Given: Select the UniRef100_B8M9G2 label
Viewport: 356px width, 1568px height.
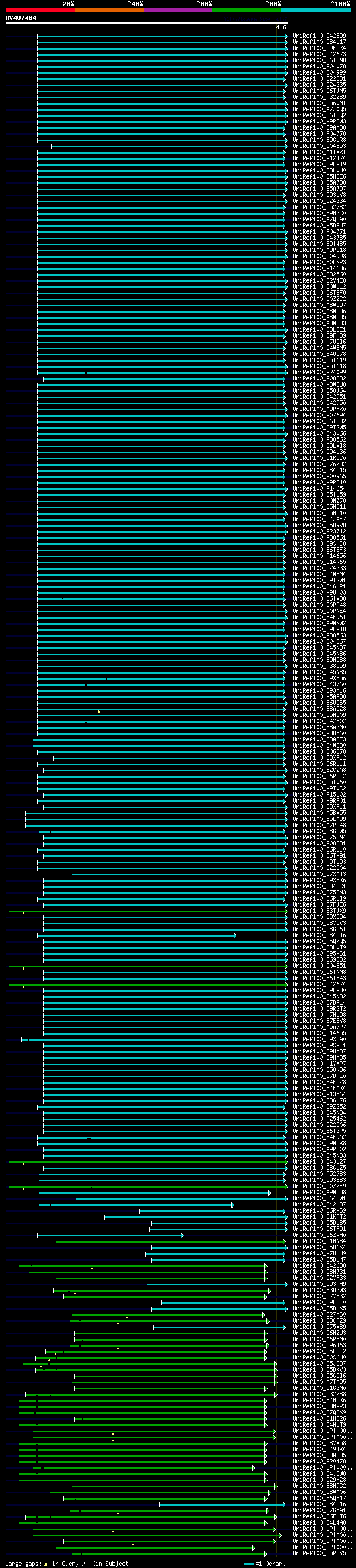Looking at the screenshot, I should coord(319,1487).
